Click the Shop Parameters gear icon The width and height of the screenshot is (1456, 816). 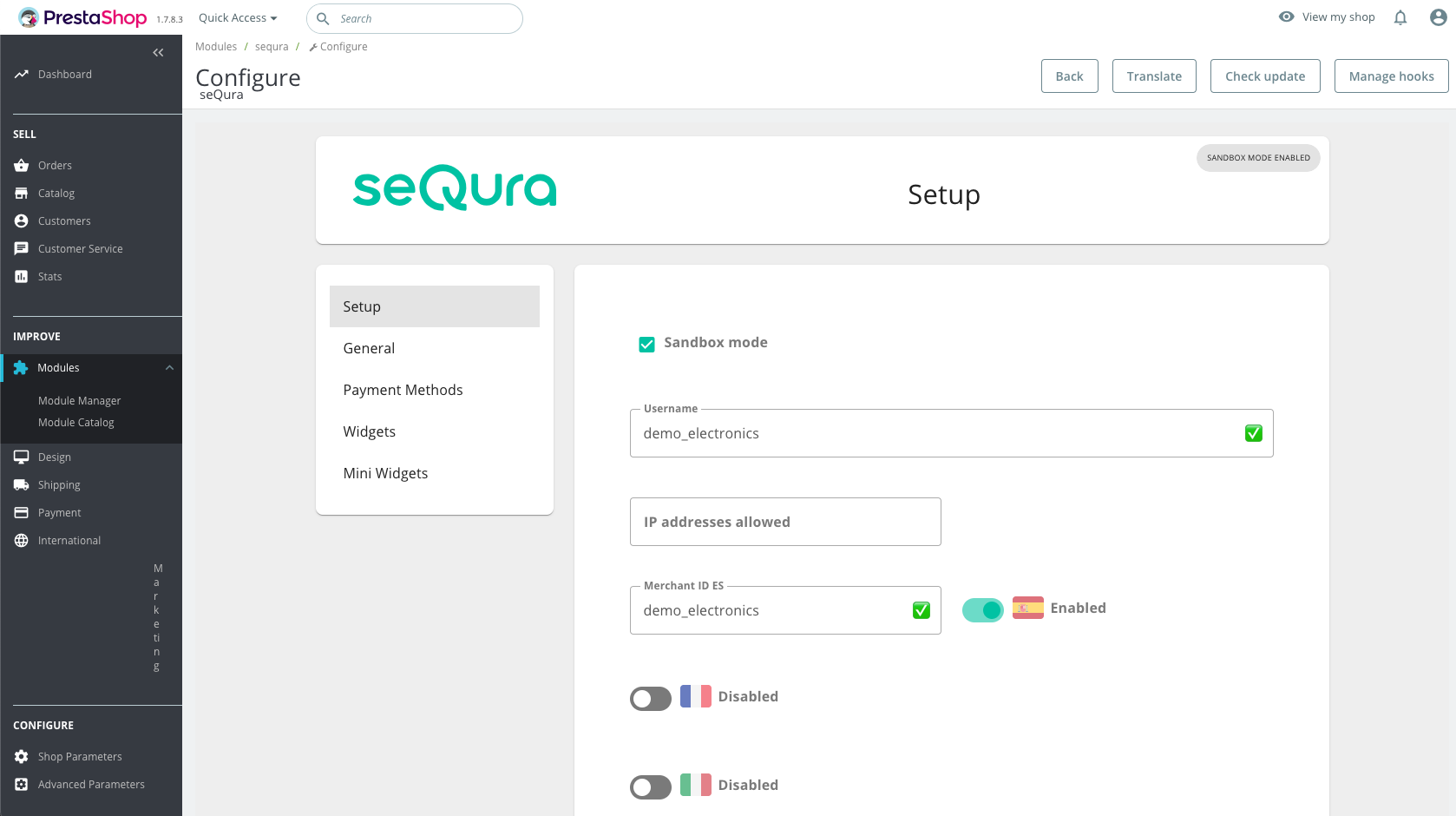pos(22,756)
